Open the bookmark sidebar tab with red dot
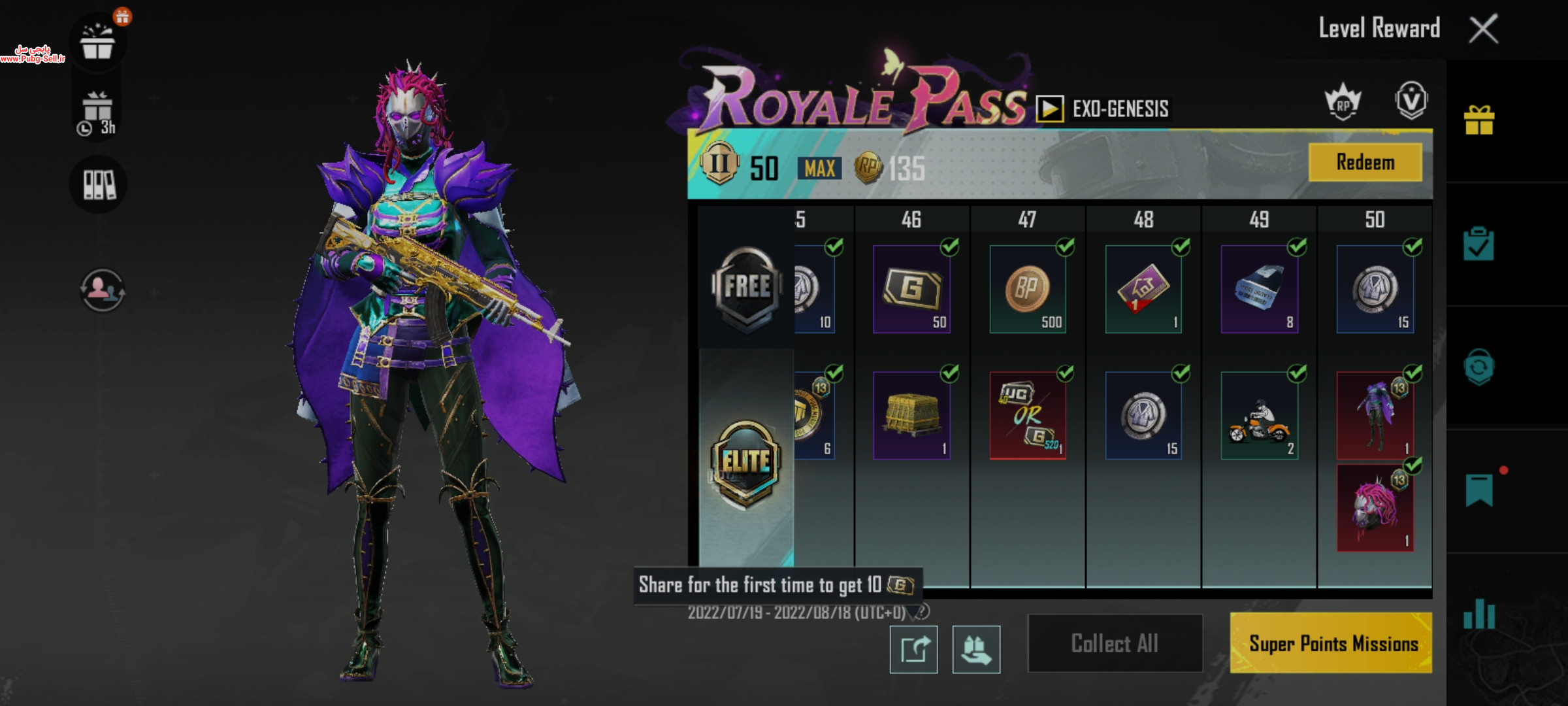This screenshot has width=1568, height=706. point(1479,490)
